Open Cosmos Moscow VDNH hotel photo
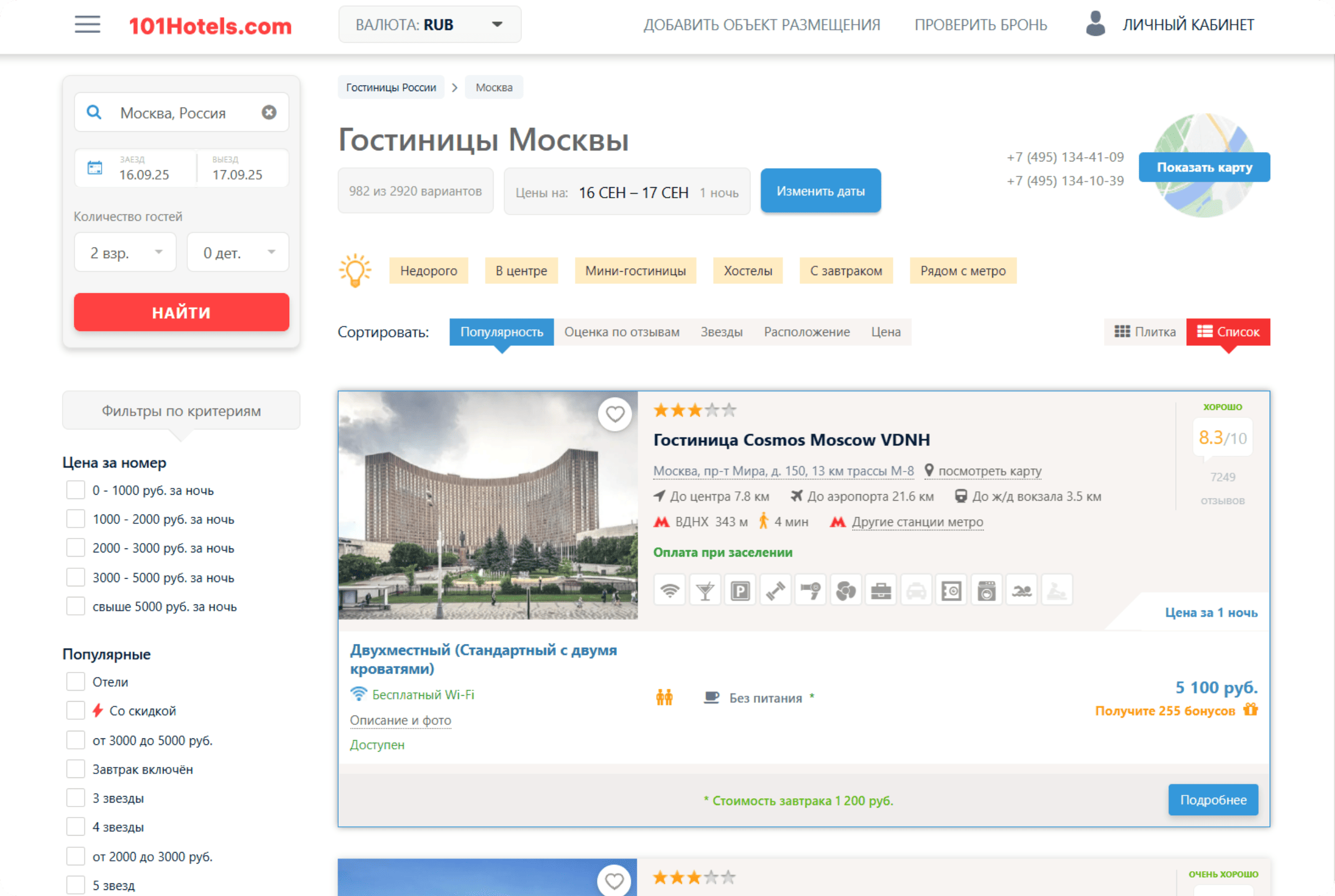 [487, 505]
